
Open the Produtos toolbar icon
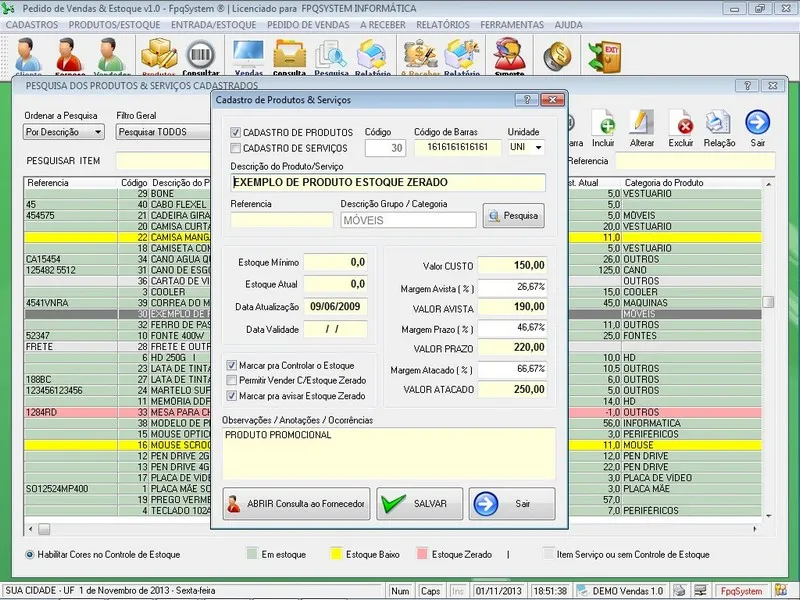coord(158,55)
